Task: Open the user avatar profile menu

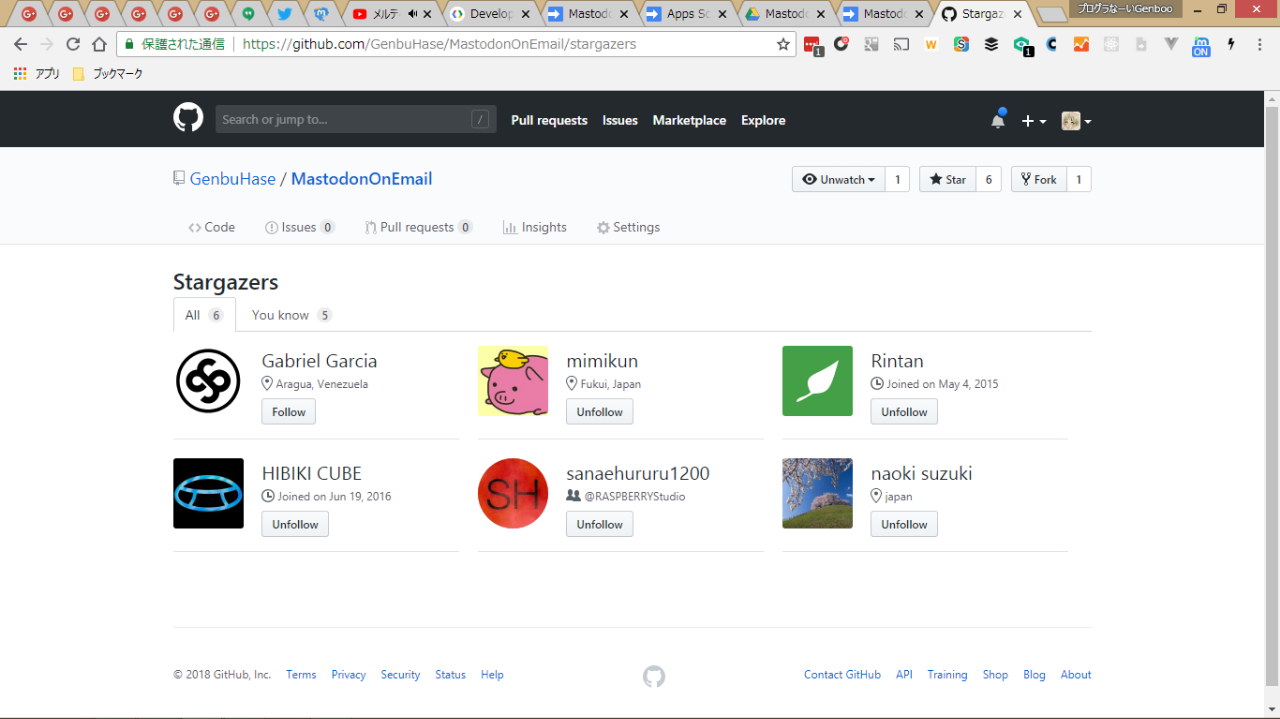Action: tap(1076, 121)
